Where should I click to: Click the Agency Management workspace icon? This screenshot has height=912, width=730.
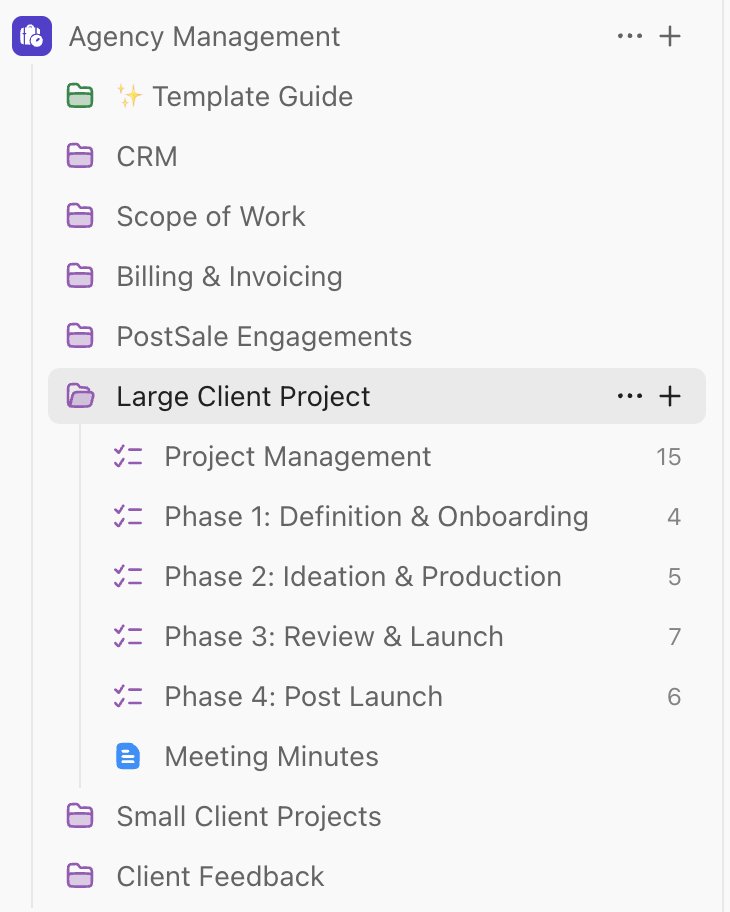[31, 36]
